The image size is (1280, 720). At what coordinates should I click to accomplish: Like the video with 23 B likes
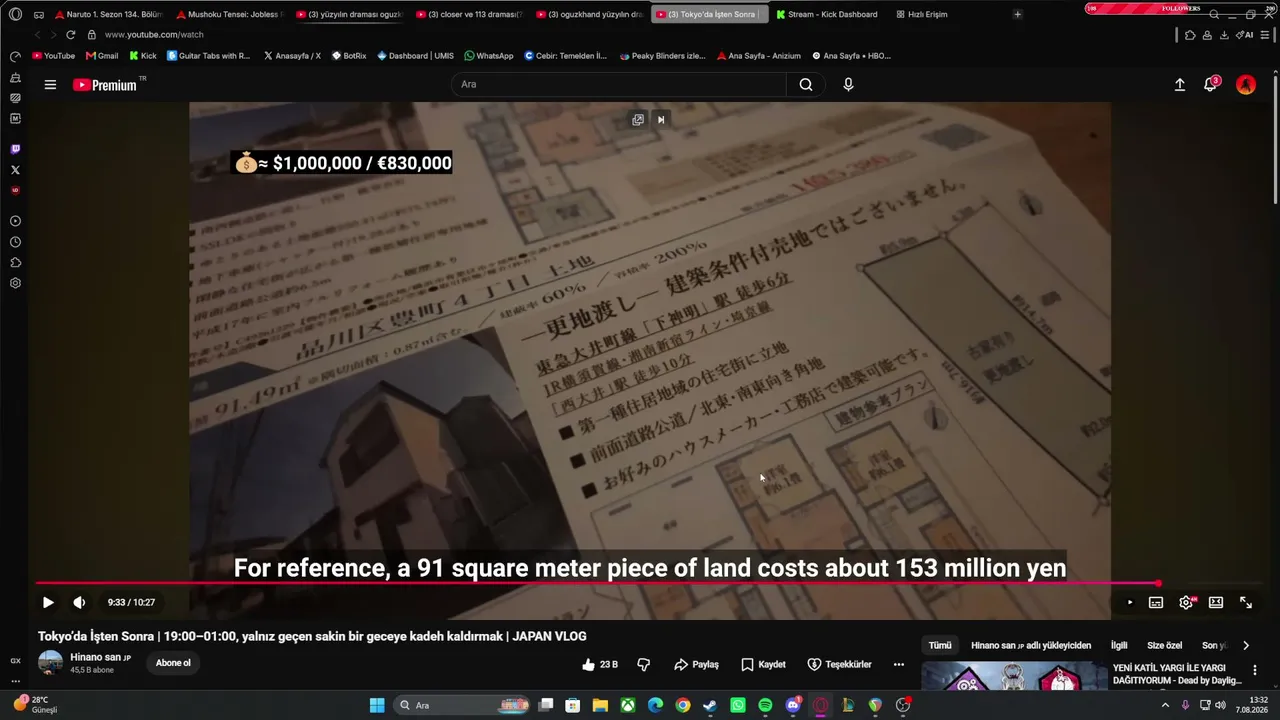pyautogui.click(x=600, y=664)
